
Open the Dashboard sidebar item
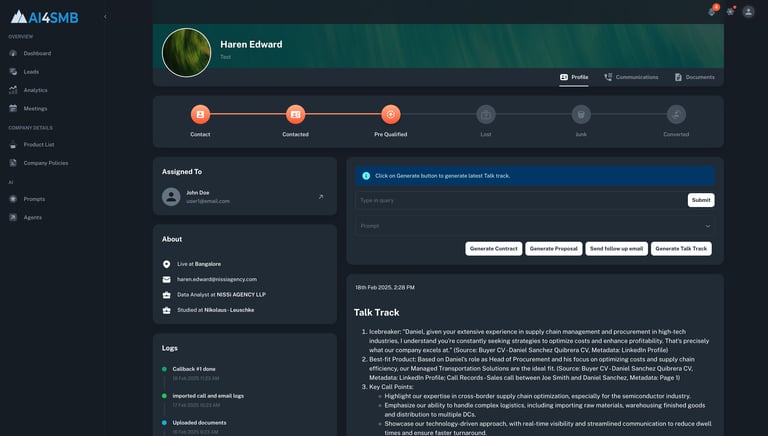point(37,53)
